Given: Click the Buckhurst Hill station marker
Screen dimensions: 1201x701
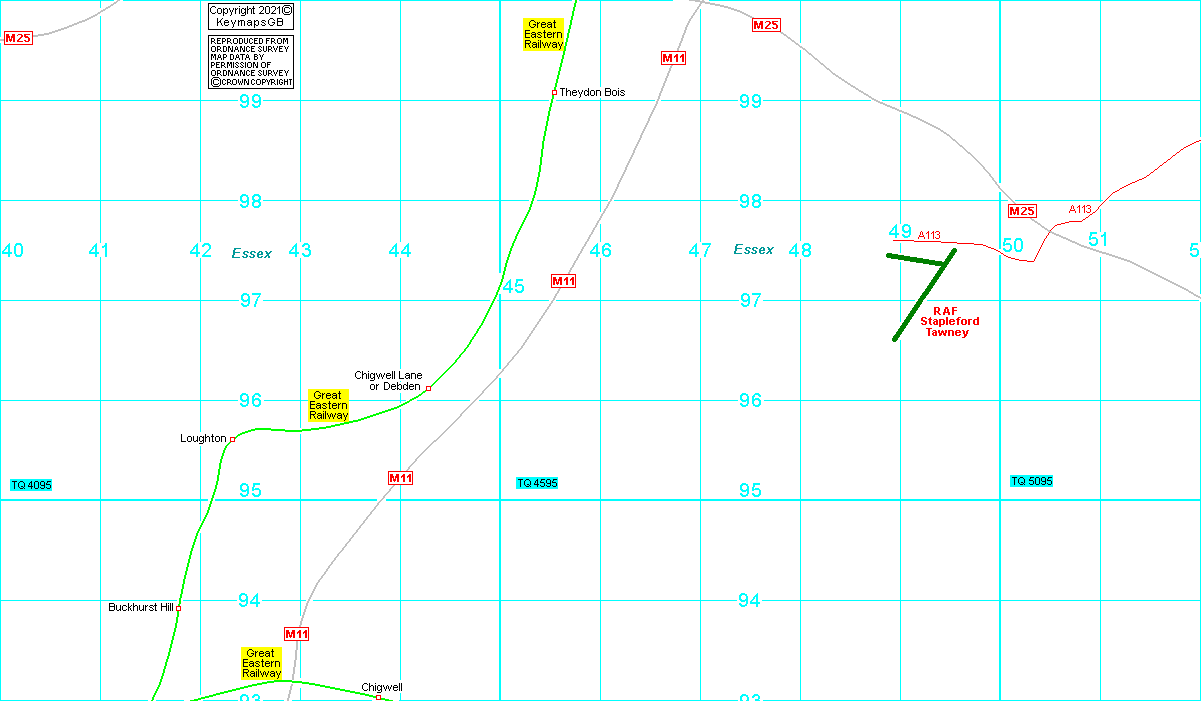Looking at the screenshot, I should [178, 607].
